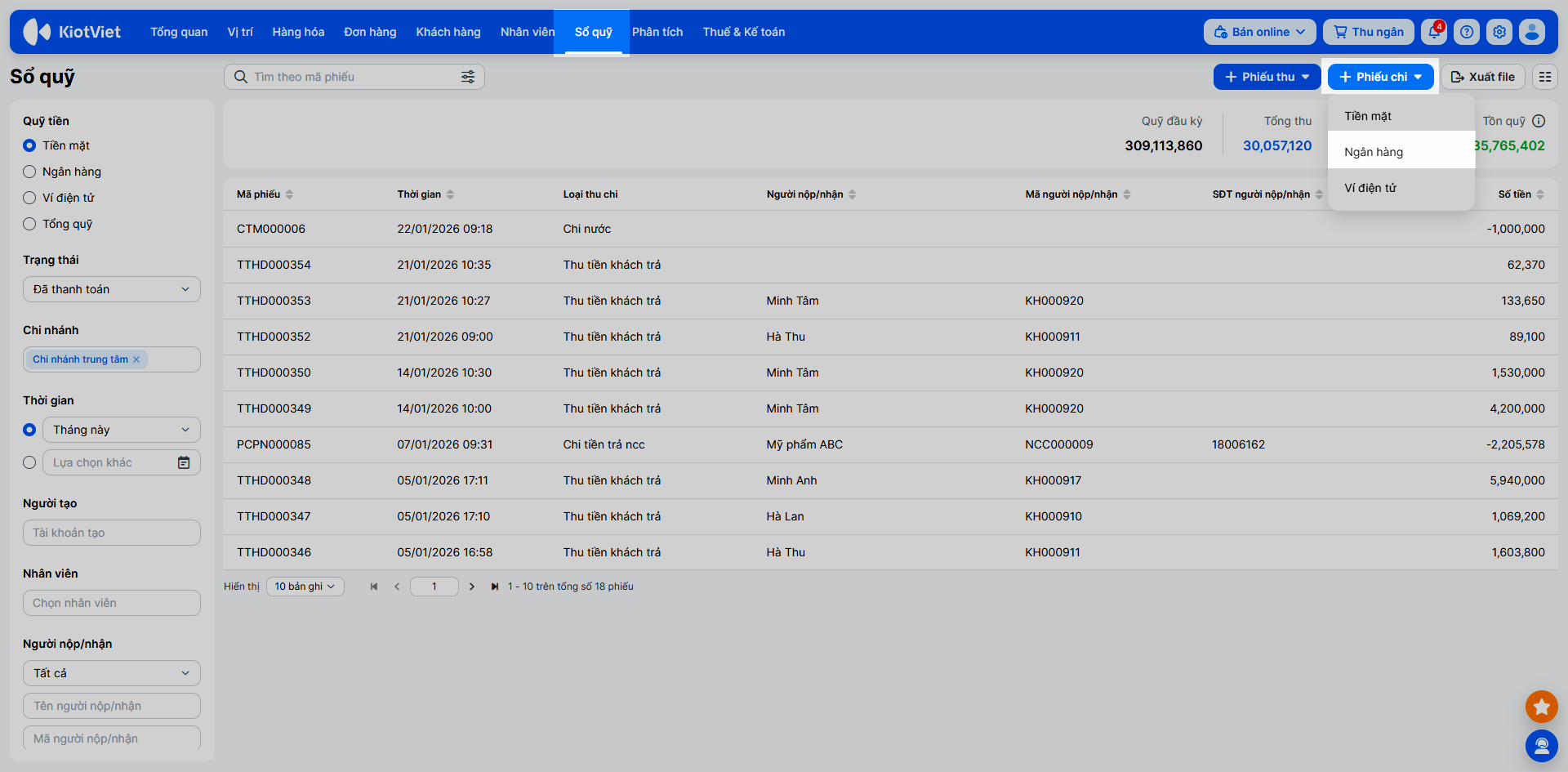The width and height of the screenshot is (1568, 772).
Task: Choose the Tổng quỹ radio option
Action: [29, 224]
